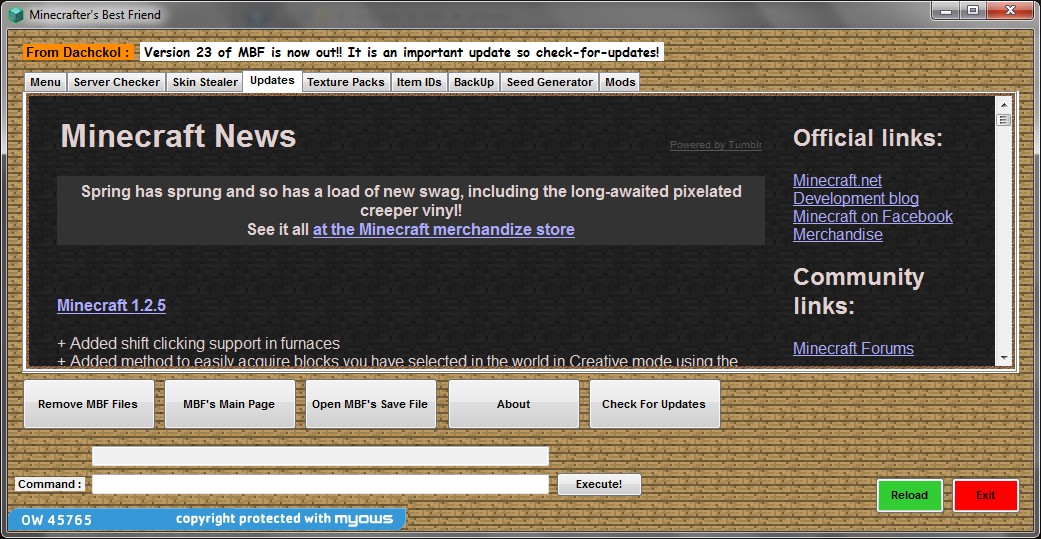The width and height of the screenshot is (1041, 539).
Task: Open the About dialog
Action: [513, 404]
